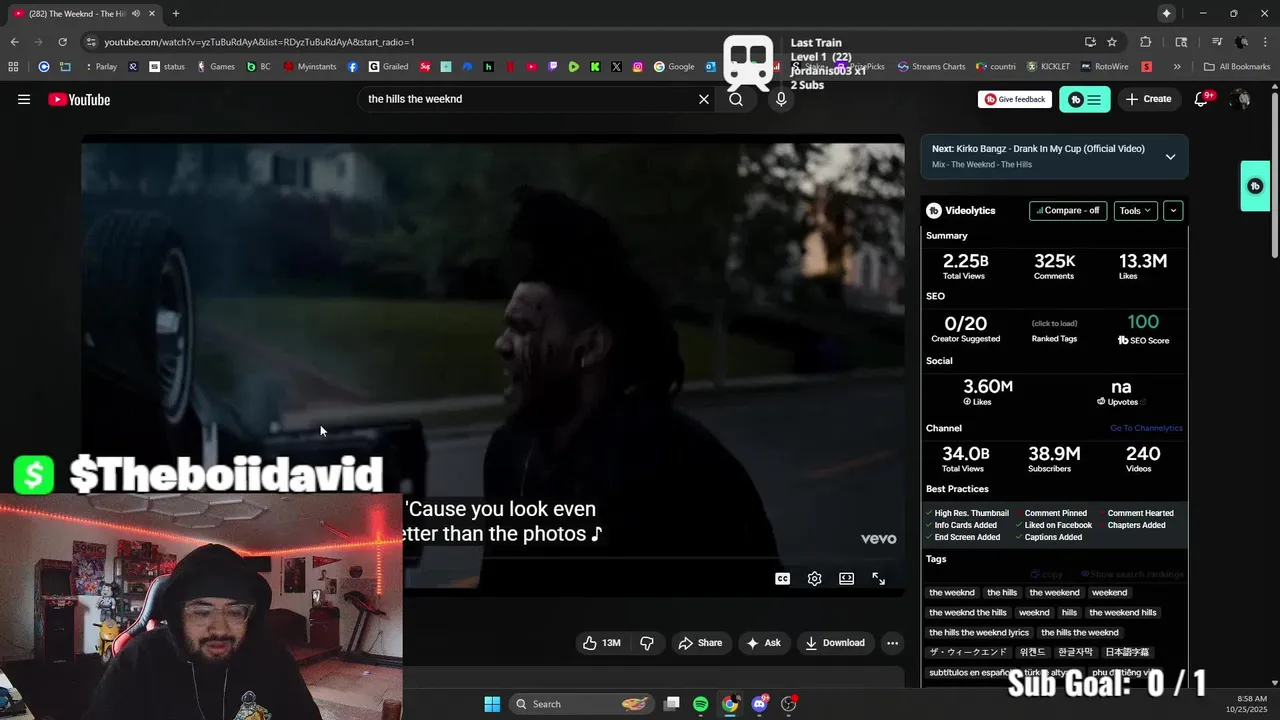Screen dimensions: 1280x720
Task: Enter full screen video mode
Action: (x=879, y=578)
